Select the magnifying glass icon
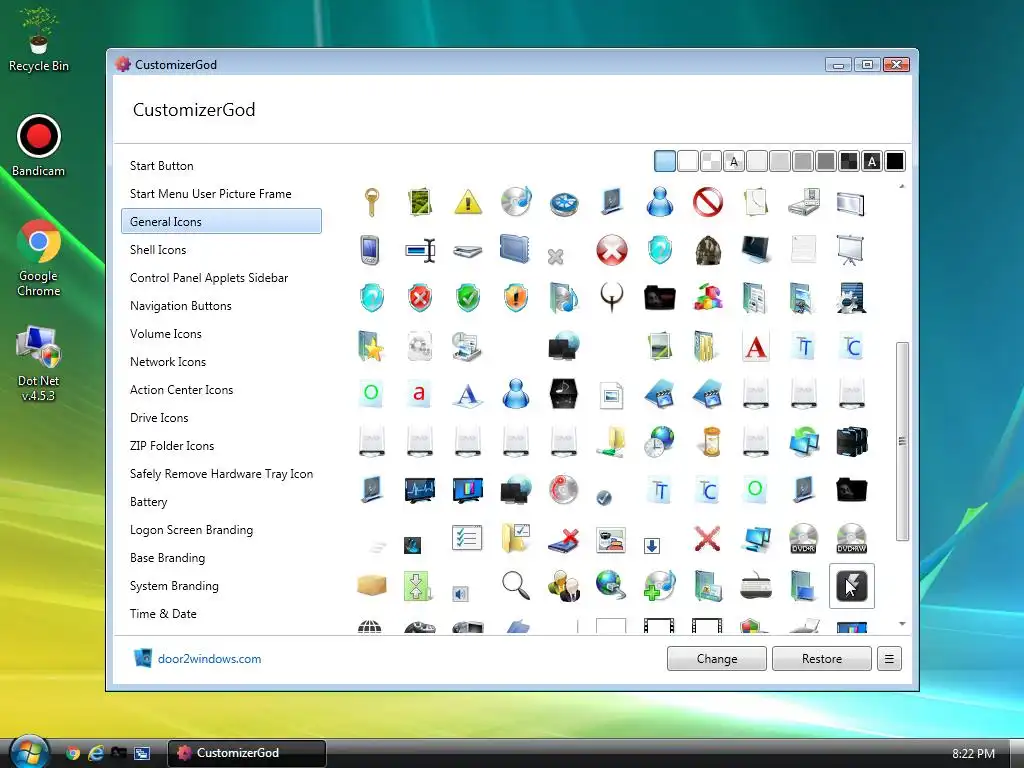The image size is (1024, 768). click(515, 584)
